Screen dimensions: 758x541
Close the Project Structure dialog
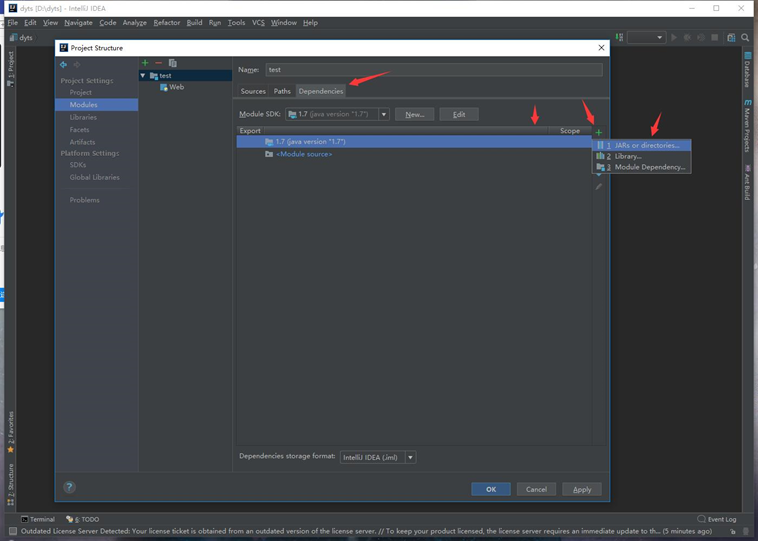[601, 47]
